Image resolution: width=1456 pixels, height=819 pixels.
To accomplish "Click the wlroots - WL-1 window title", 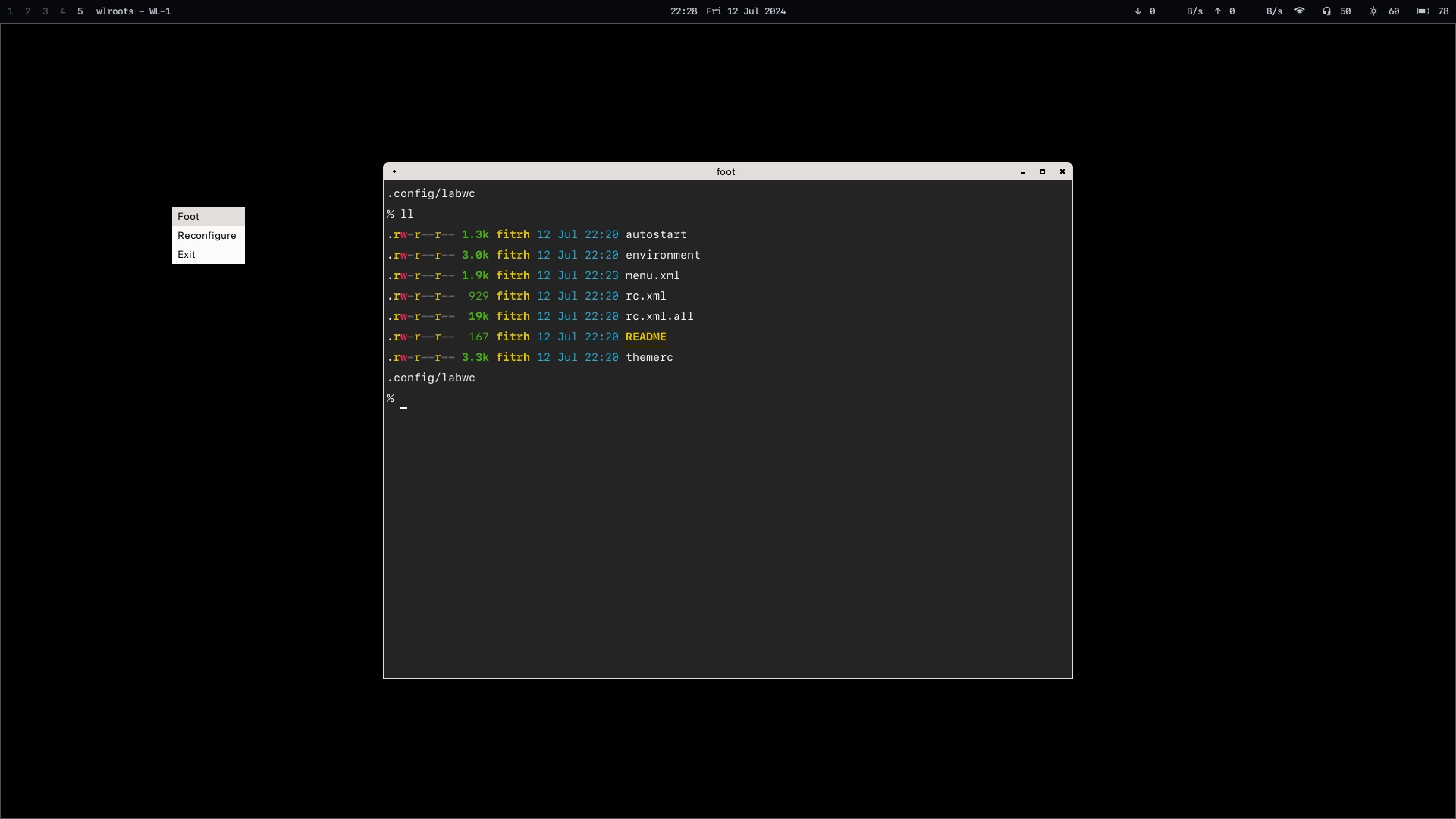I will [133, 11].
